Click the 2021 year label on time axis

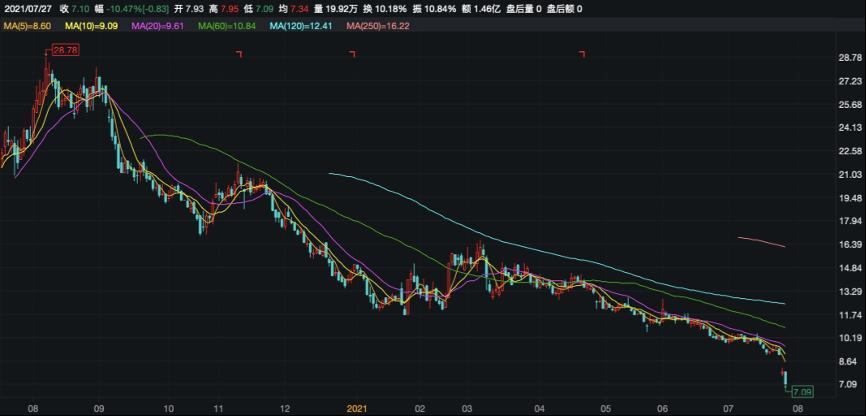pos(359,409)
